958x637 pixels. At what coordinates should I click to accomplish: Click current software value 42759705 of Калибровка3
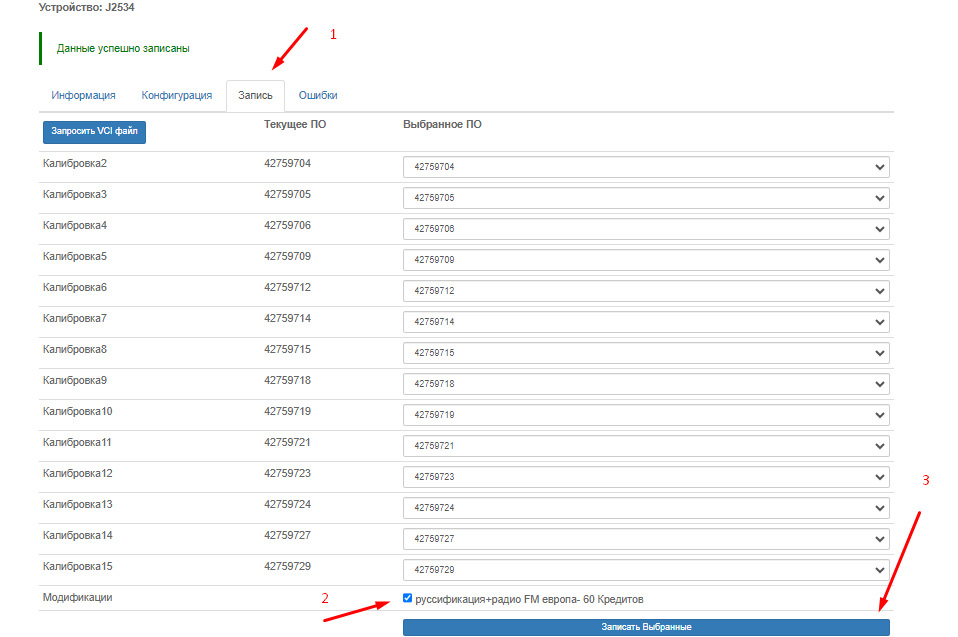pyautogui.click(x=287, y=195)
